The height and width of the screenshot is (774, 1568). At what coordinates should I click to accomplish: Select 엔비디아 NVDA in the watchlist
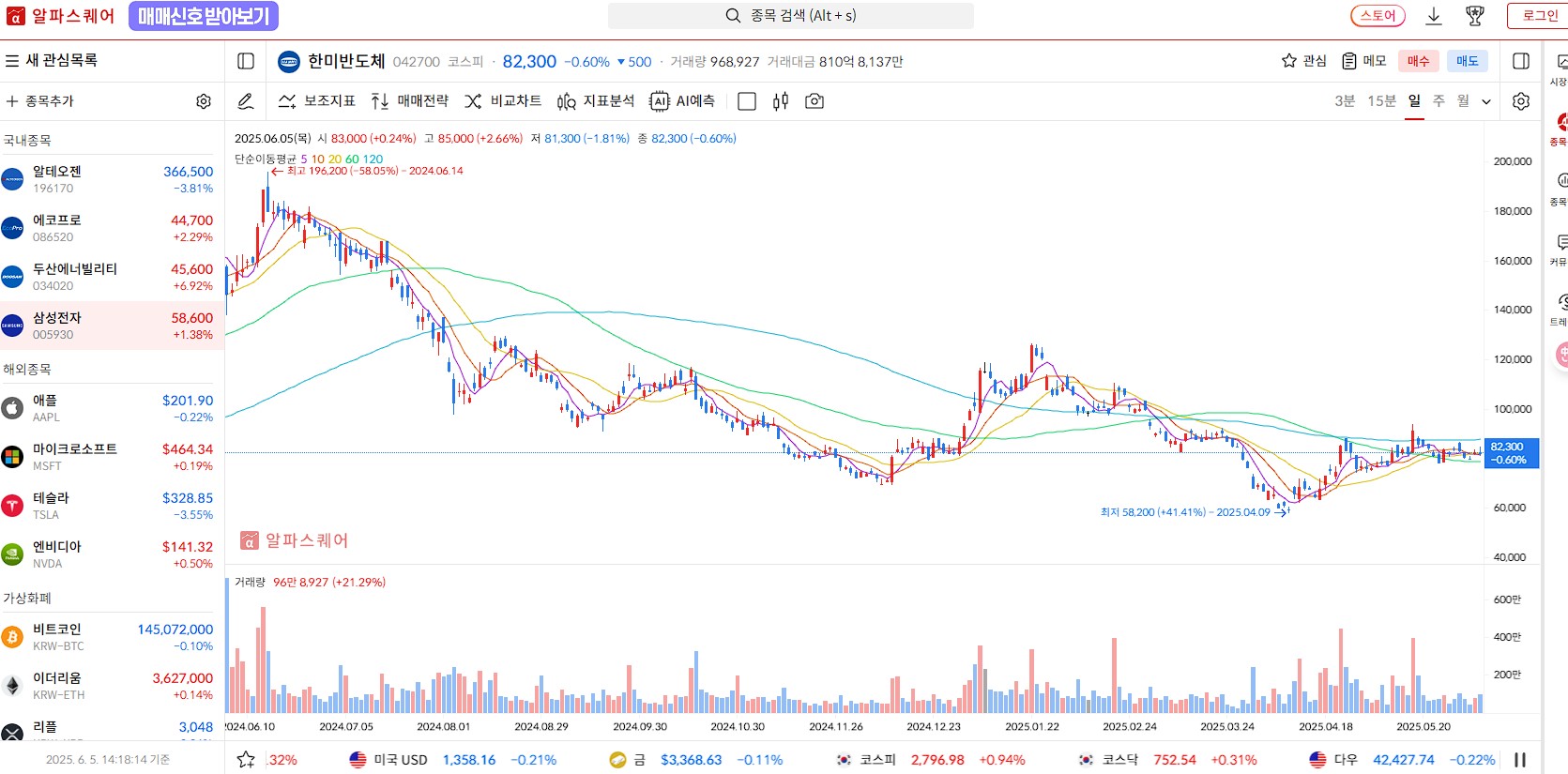coord(111,554)
